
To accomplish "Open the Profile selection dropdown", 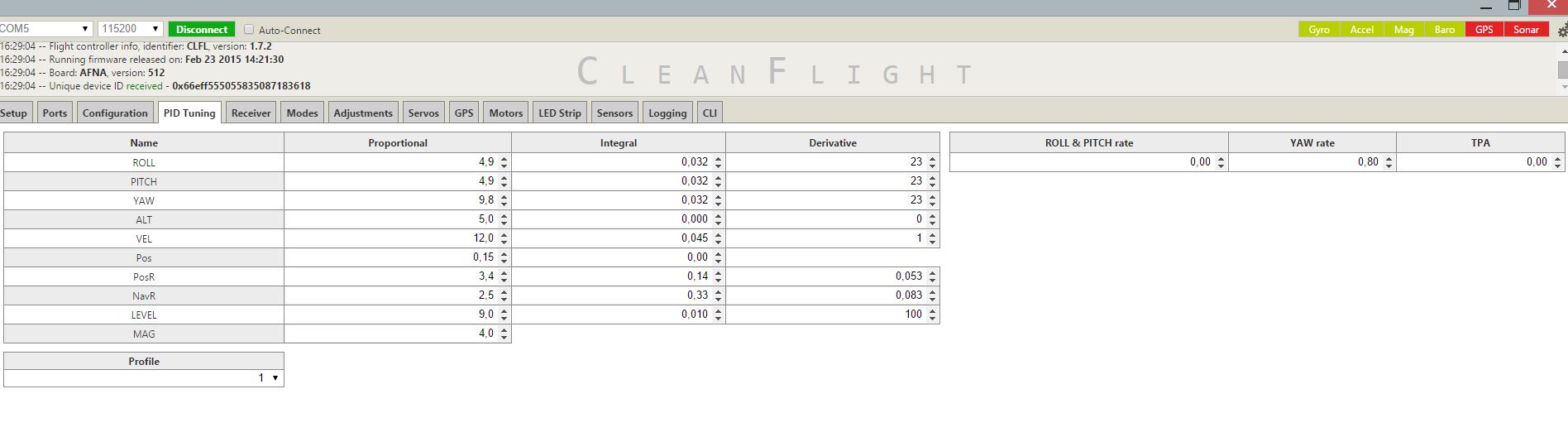I will pos(144,378).
